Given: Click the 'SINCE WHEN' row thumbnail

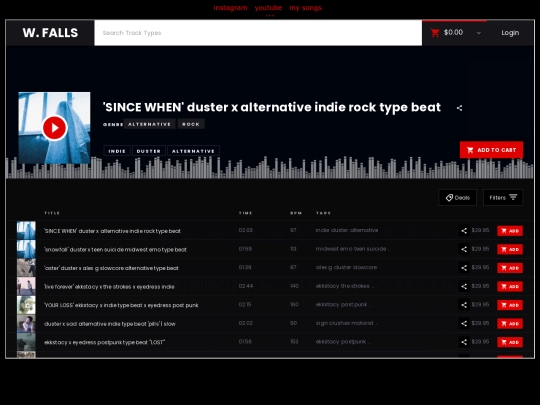Looking at the screenshot, I should [26, 231].
